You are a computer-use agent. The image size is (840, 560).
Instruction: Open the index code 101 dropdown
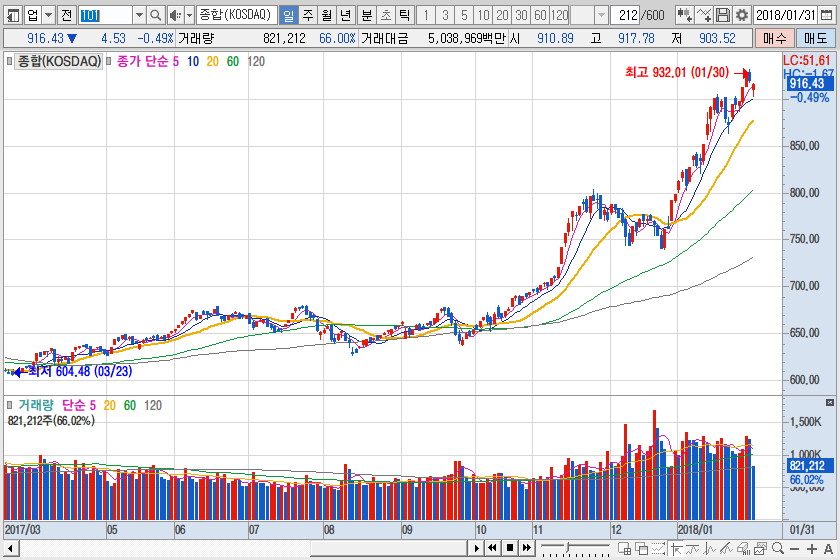139,15
